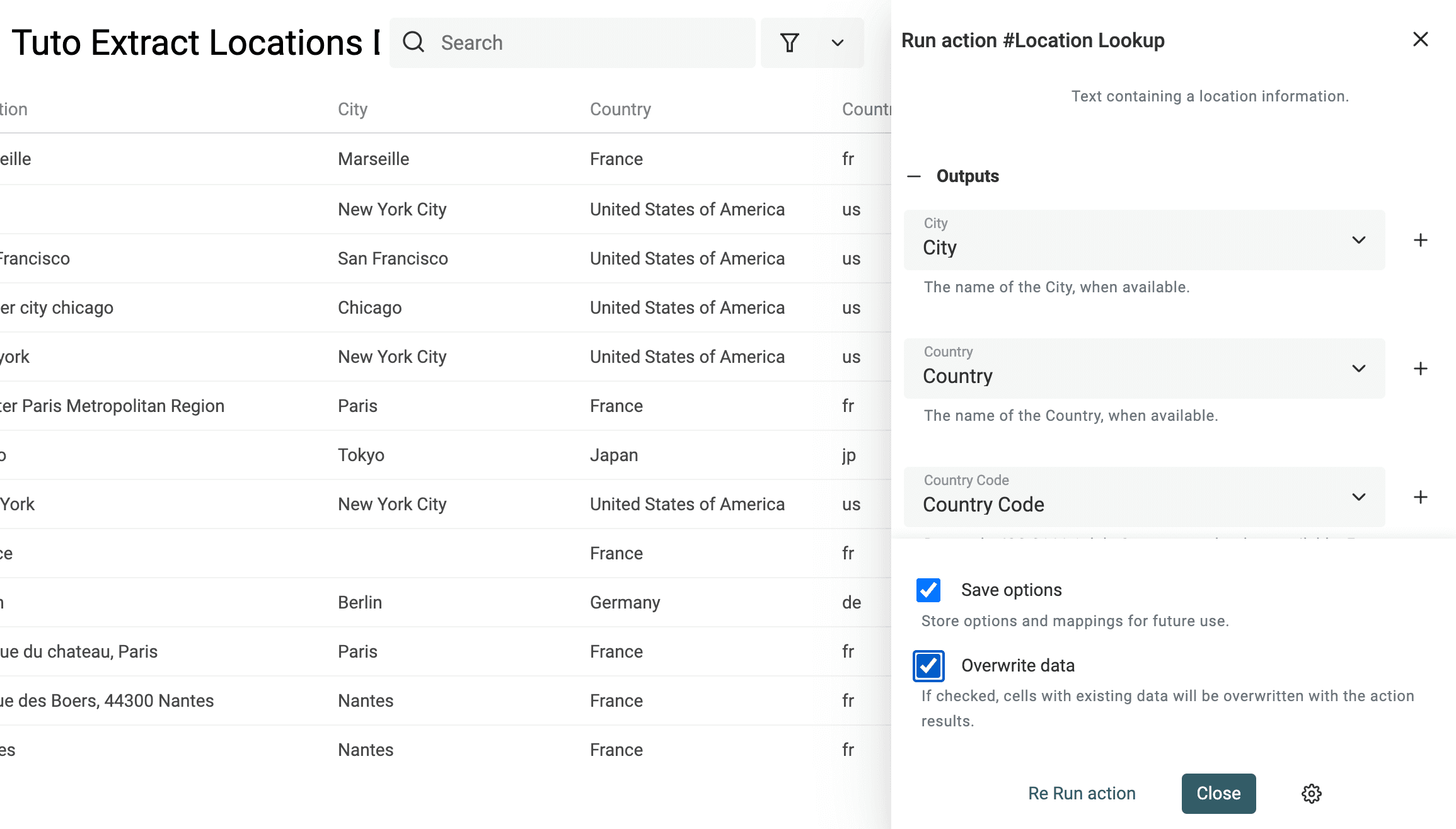This screenshot has height=829, width=1456.
Task: Select the 'ue du chateau, Paris' cell
Action: (x=79, y=651)
